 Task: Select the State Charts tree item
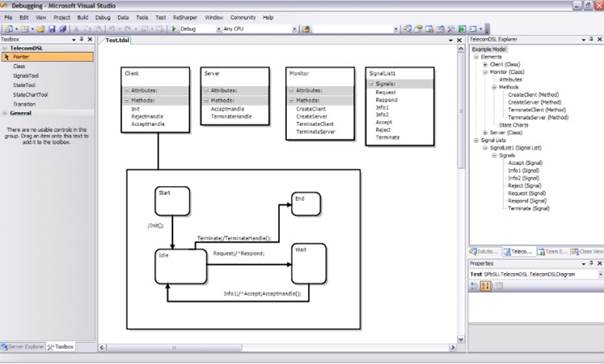point(513,125)
